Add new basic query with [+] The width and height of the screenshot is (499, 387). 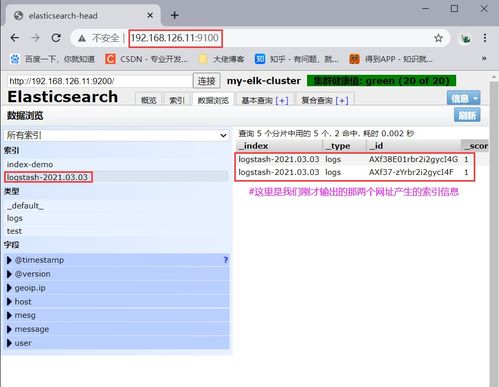coord(282,101)
